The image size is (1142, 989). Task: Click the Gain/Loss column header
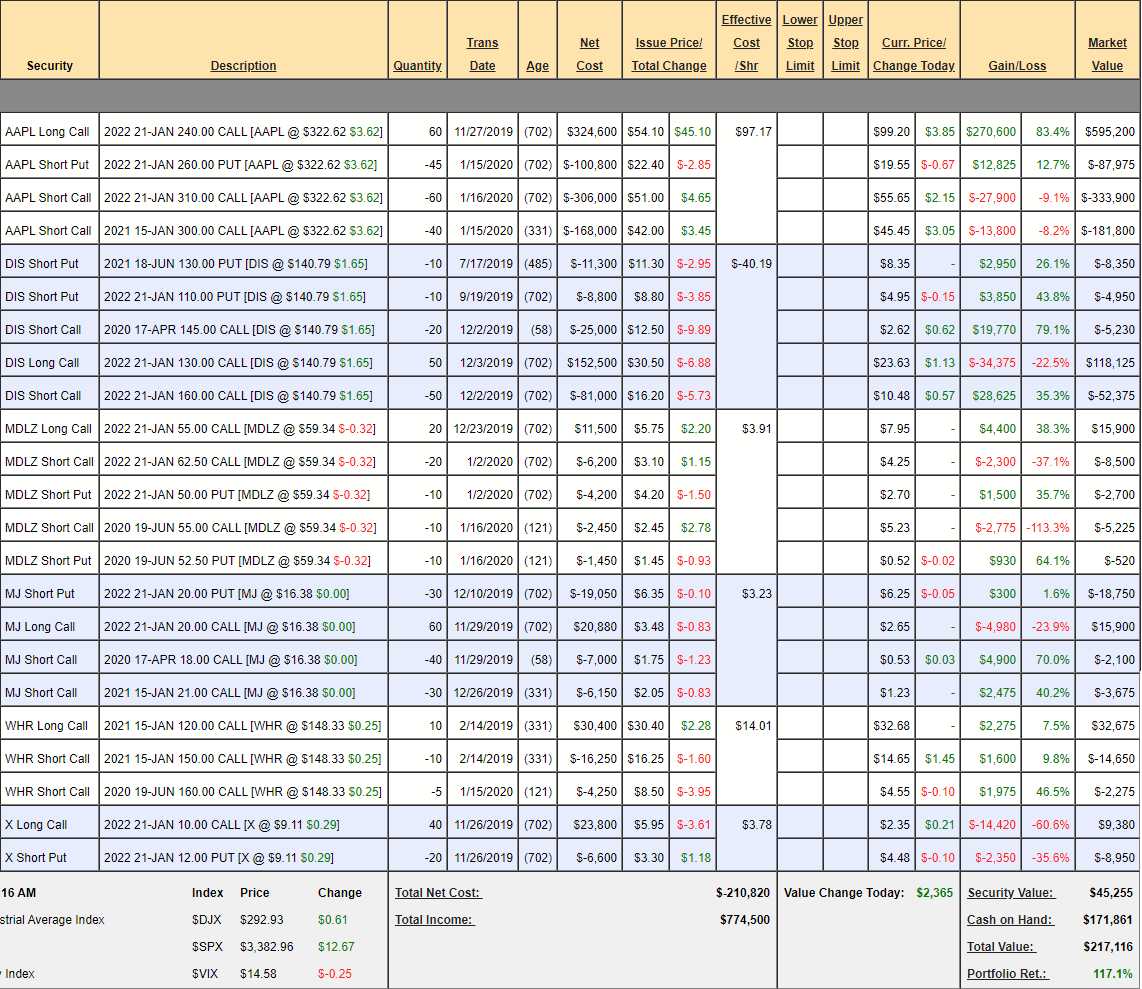(1017, 66)
